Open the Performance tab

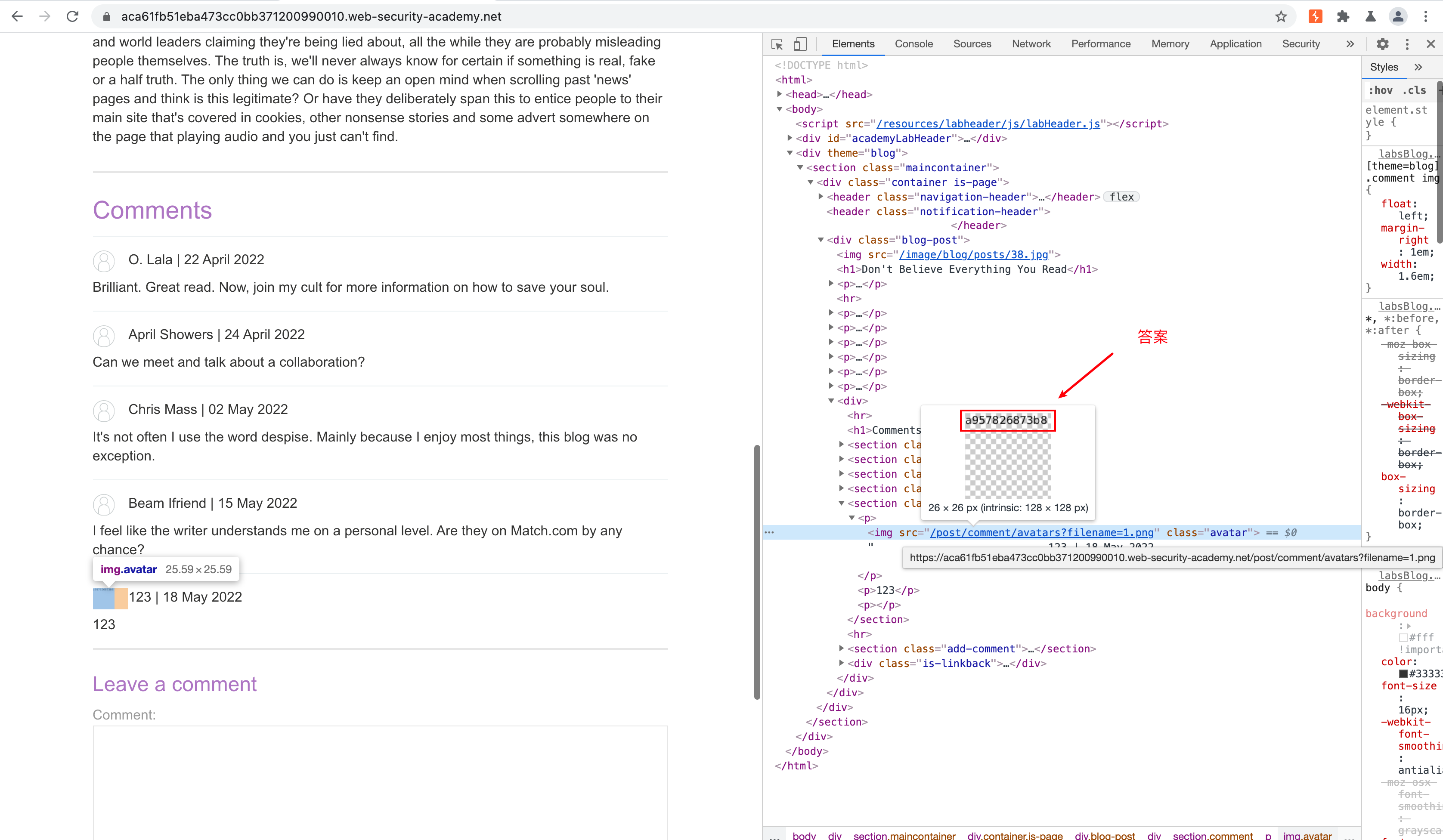[1101, 44]
